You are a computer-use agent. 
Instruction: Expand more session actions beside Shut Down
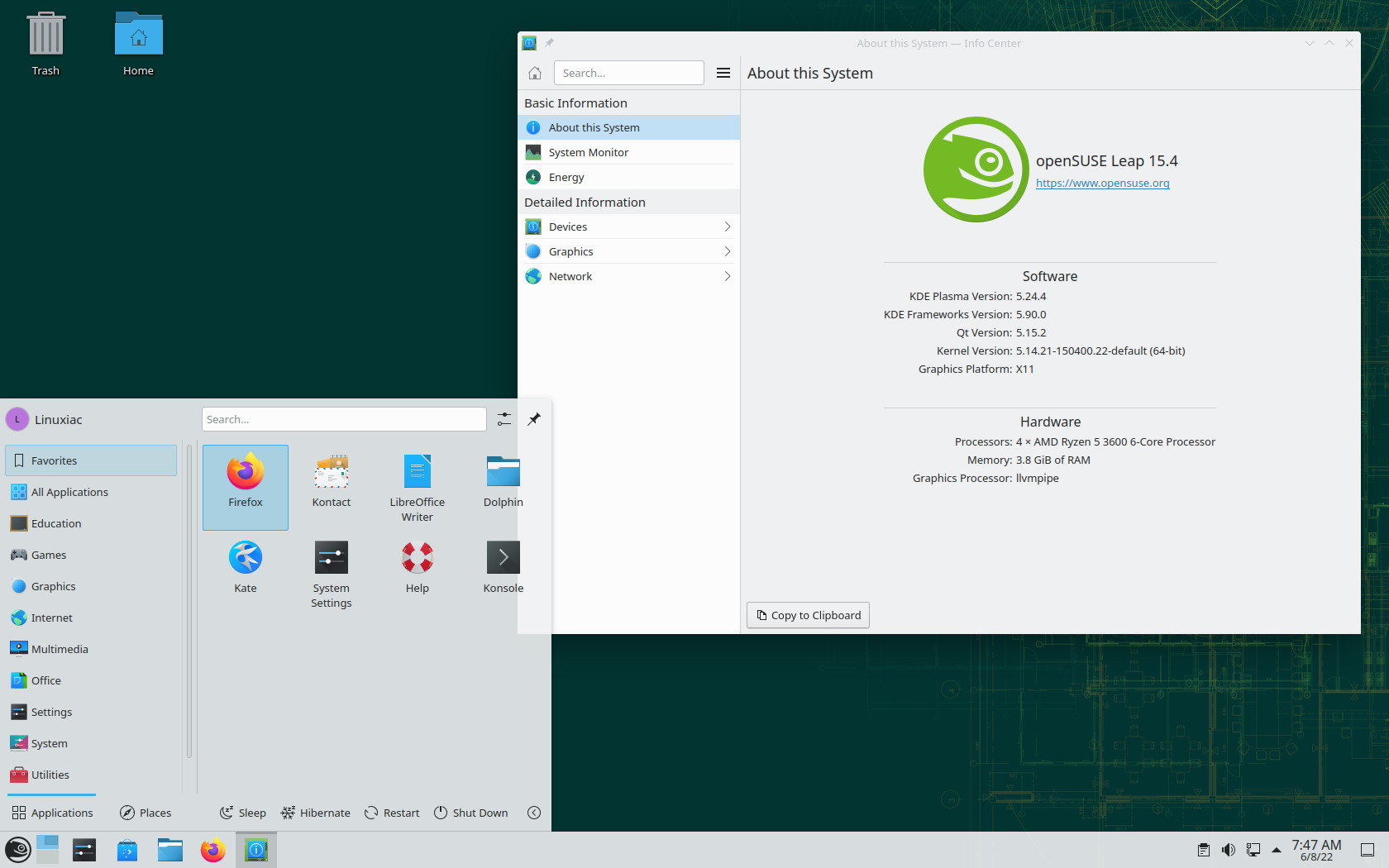(x=534, y=813)
